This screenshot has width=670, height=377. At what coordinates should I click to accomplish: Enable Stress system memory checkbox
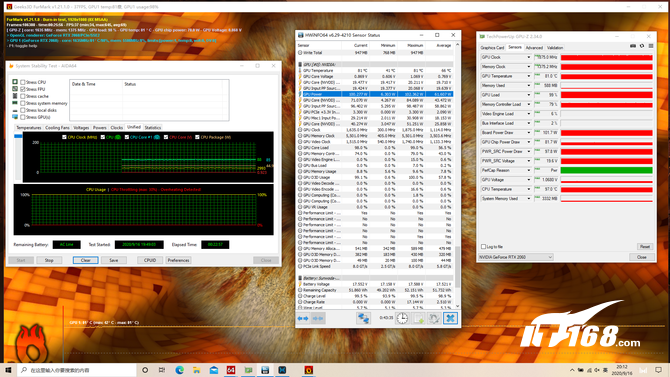23,103
